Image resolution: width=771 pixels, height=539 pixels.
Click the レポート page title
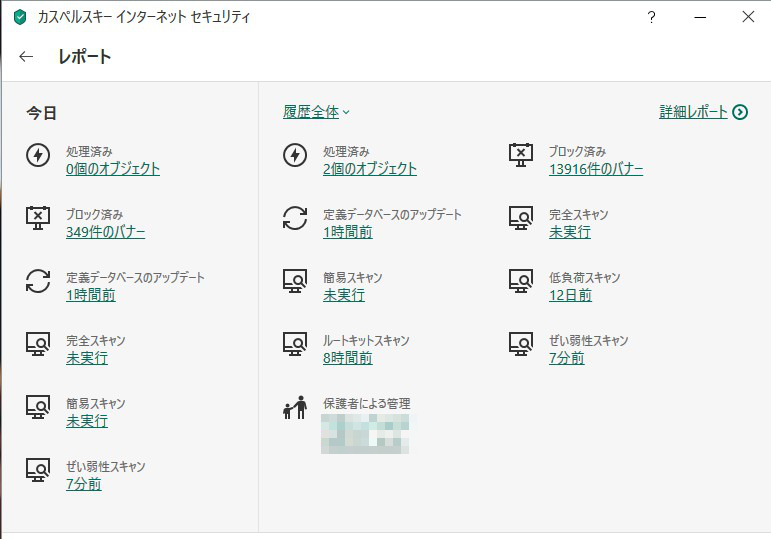pyautogui.click(x=85, y=57)
